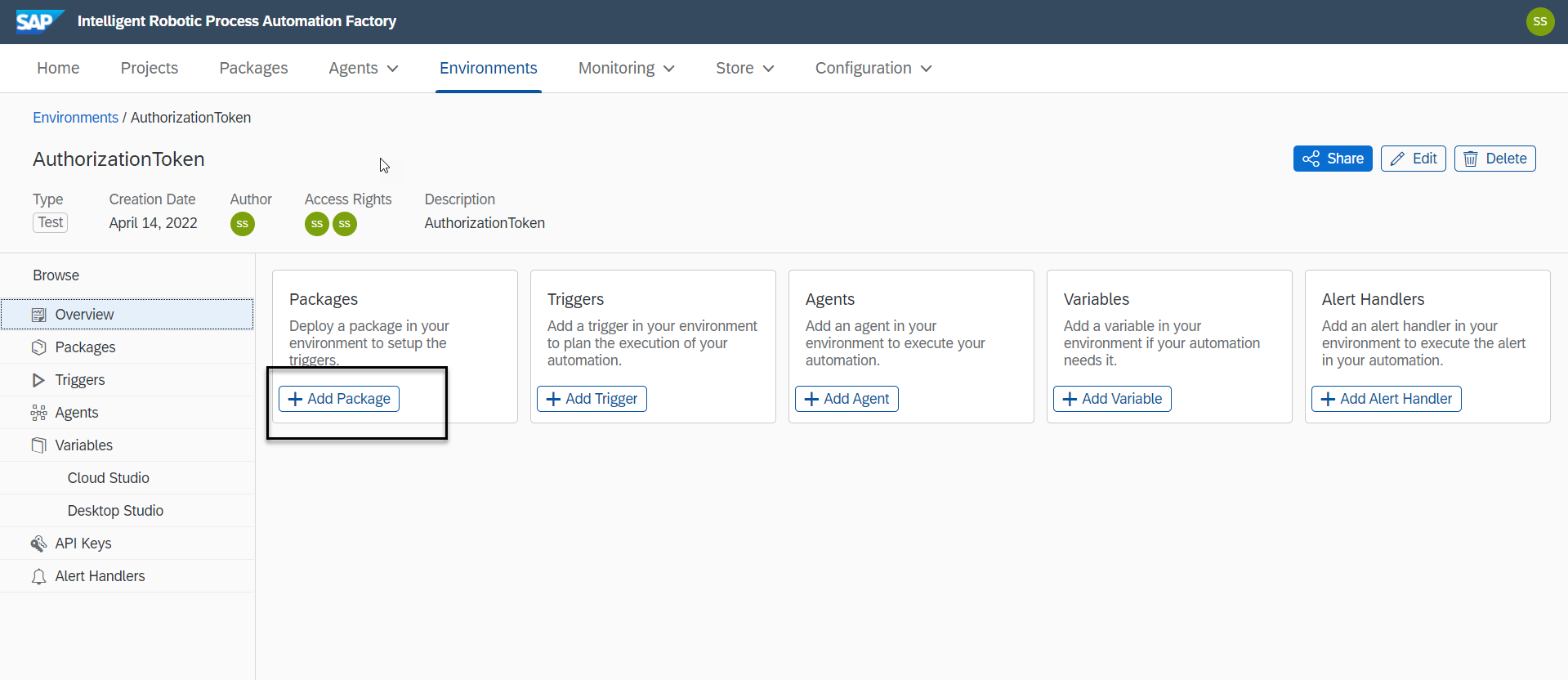
Task: Click the first Access Rights SS avatar
Action: (317, 224)
